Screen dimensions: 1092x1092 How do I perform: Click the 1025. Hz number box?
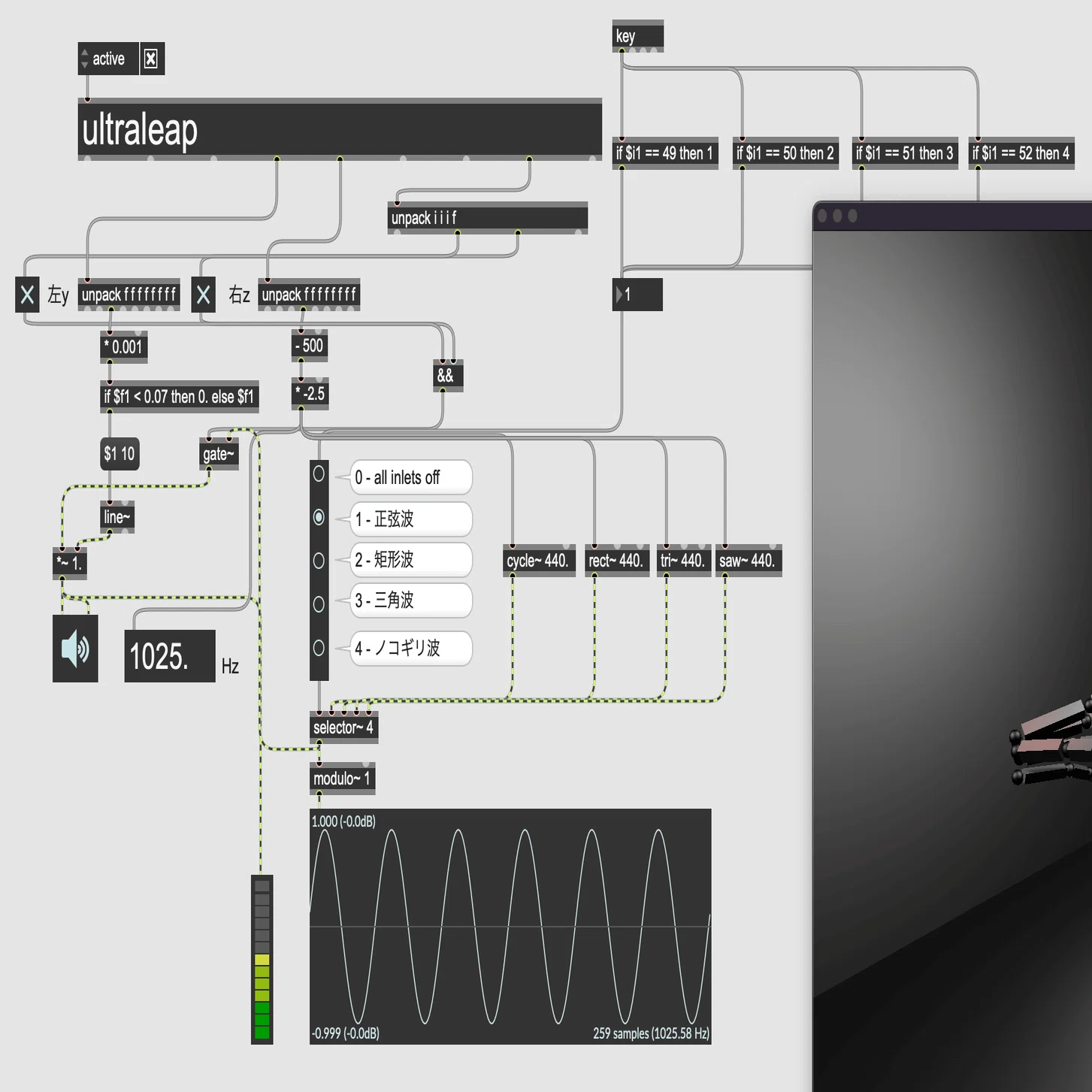(x=170, y=656)
